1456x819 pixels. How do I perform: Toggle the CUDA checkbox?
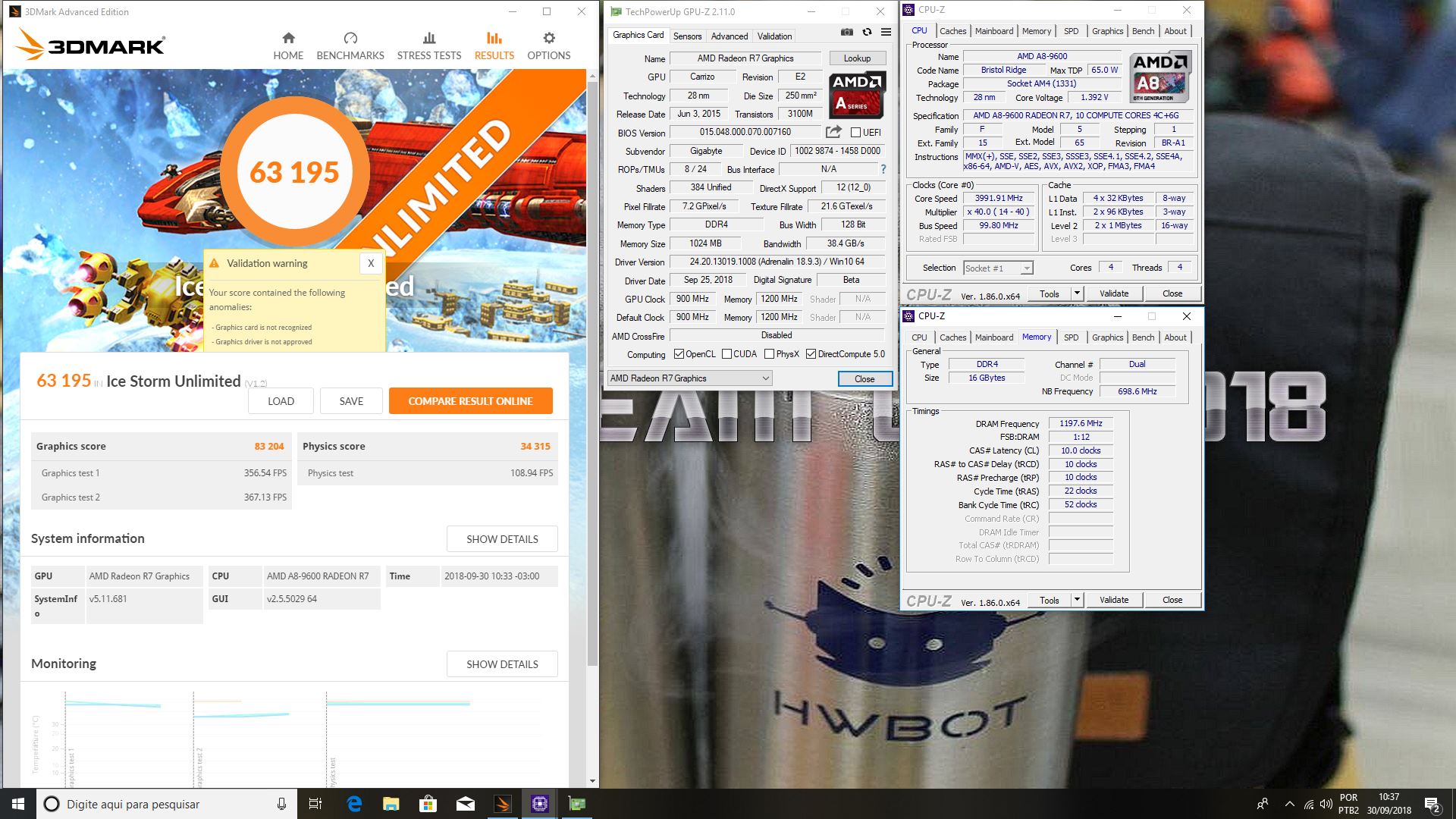[x=726, y=354]
